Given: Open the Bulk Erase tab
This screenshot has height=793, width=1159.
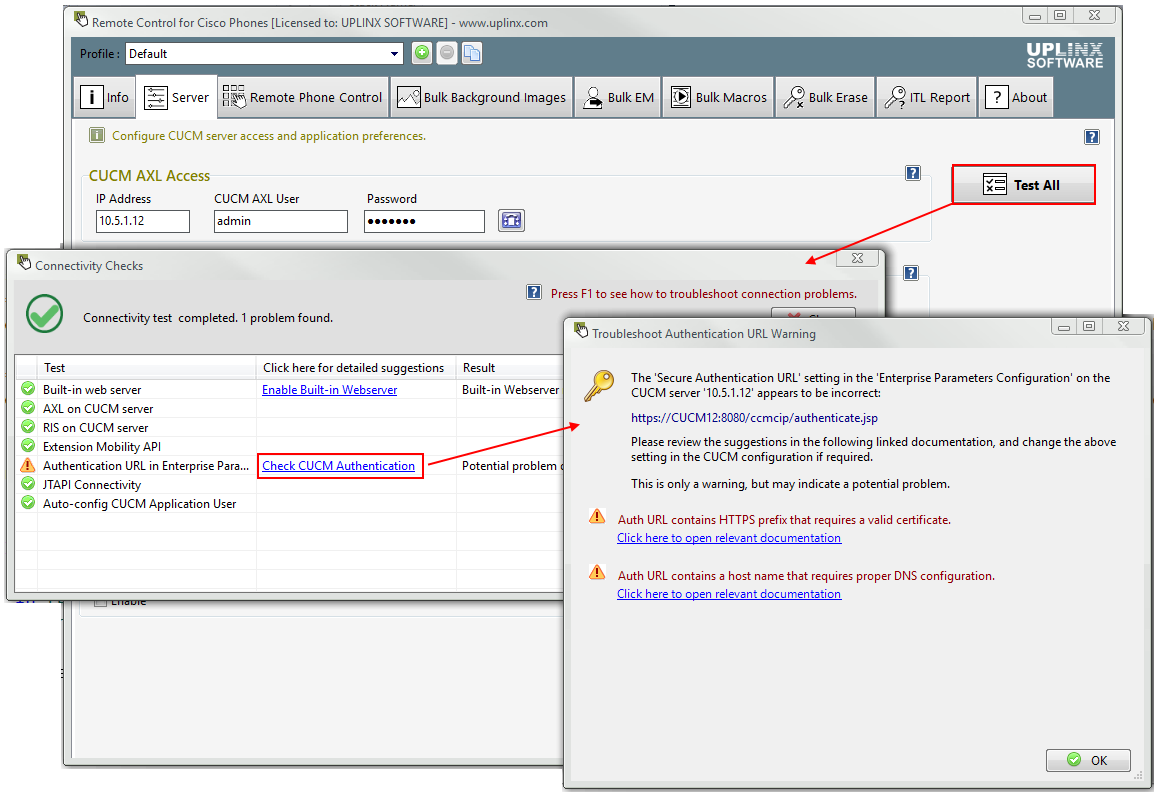Looking at the screenshot, I should [x=825, y=98].
